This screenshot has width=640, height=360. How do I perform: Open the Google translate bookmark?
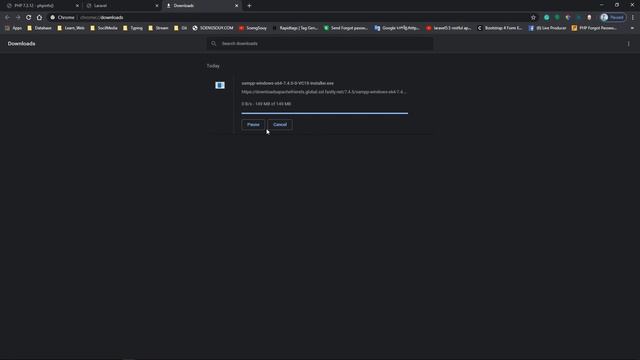(x=397, y=28)
